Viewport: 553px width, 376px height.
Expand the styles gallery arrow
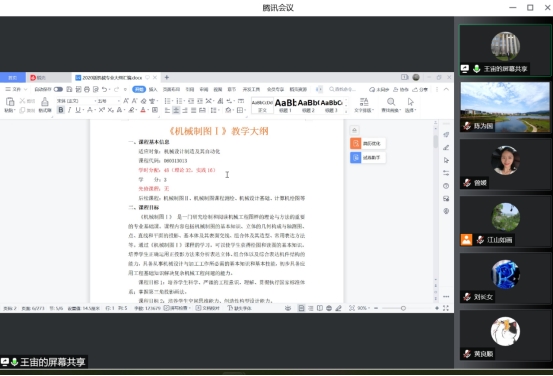346,111
